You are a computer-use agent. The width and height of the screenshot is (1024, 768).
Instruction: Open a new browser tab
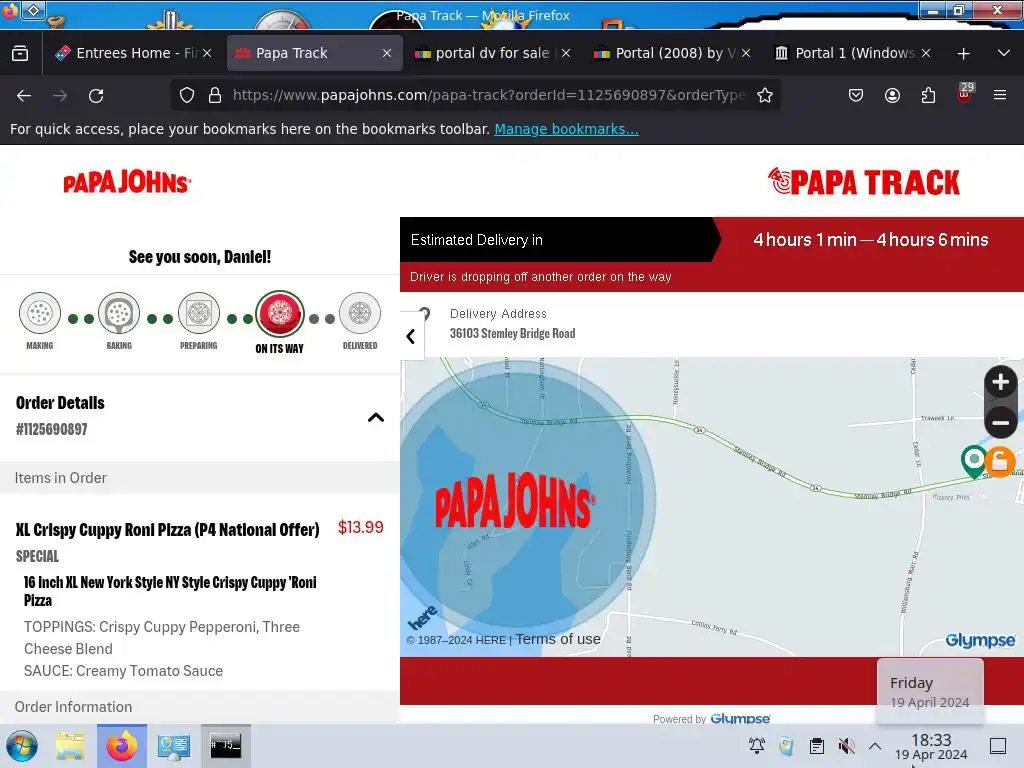[963, 54]
